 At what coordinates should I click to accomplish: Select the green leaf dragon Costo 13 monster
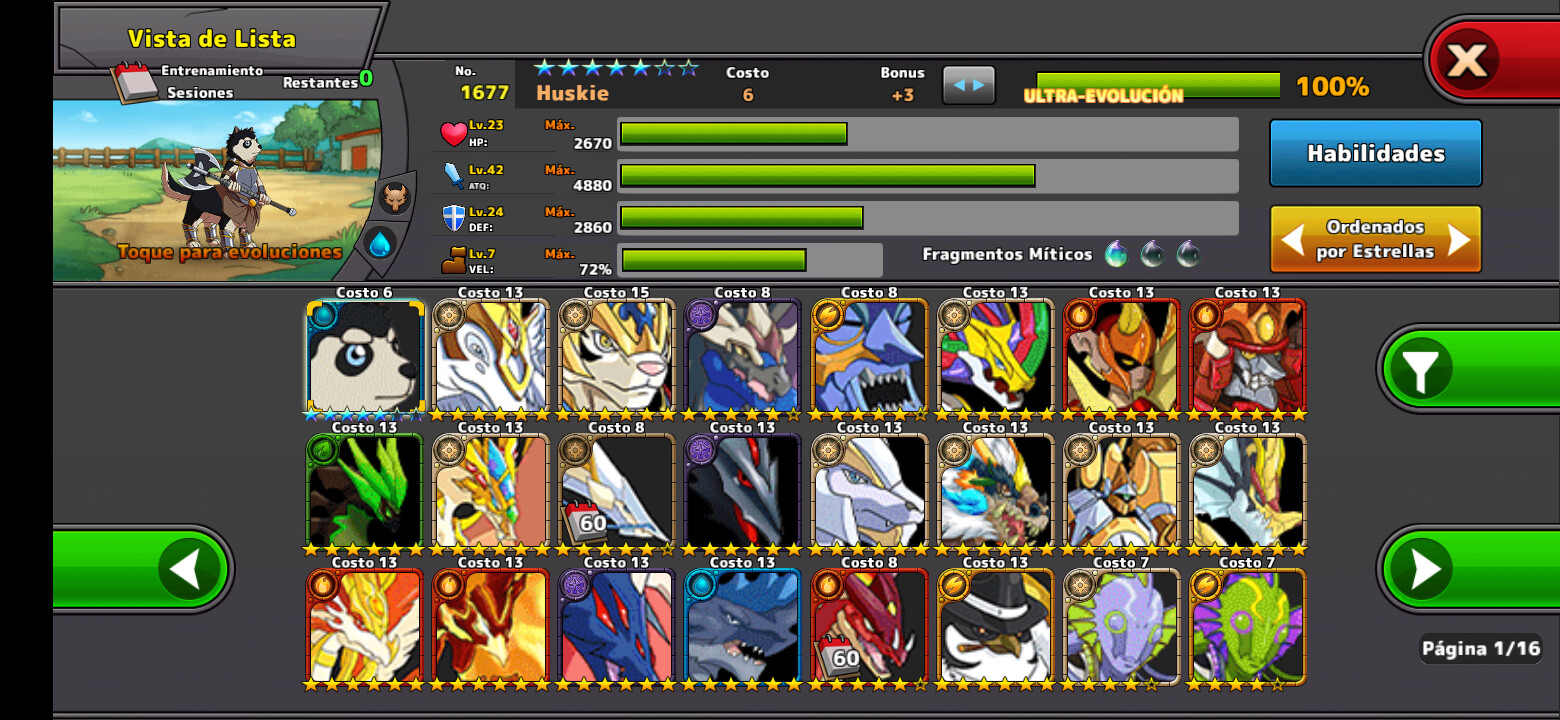click(365, 492)
